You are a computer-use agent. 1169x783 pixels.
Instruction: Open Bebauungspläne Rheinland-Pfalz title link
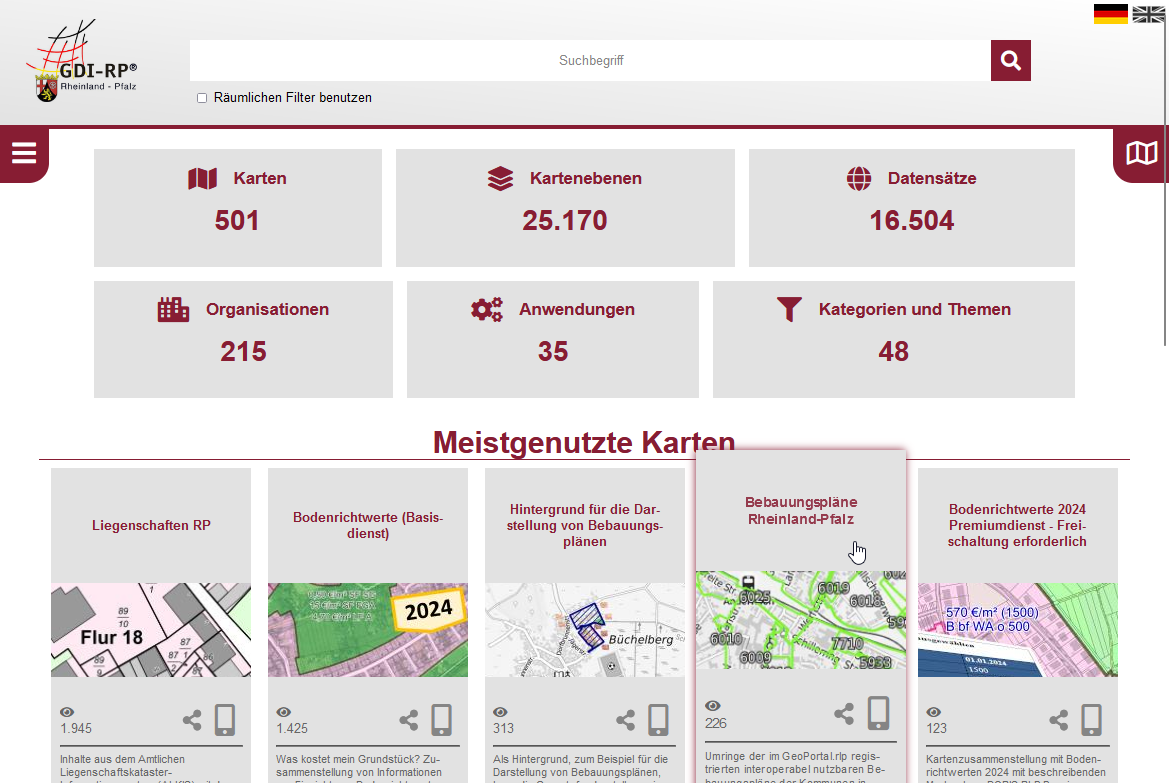tap(801, 510)
